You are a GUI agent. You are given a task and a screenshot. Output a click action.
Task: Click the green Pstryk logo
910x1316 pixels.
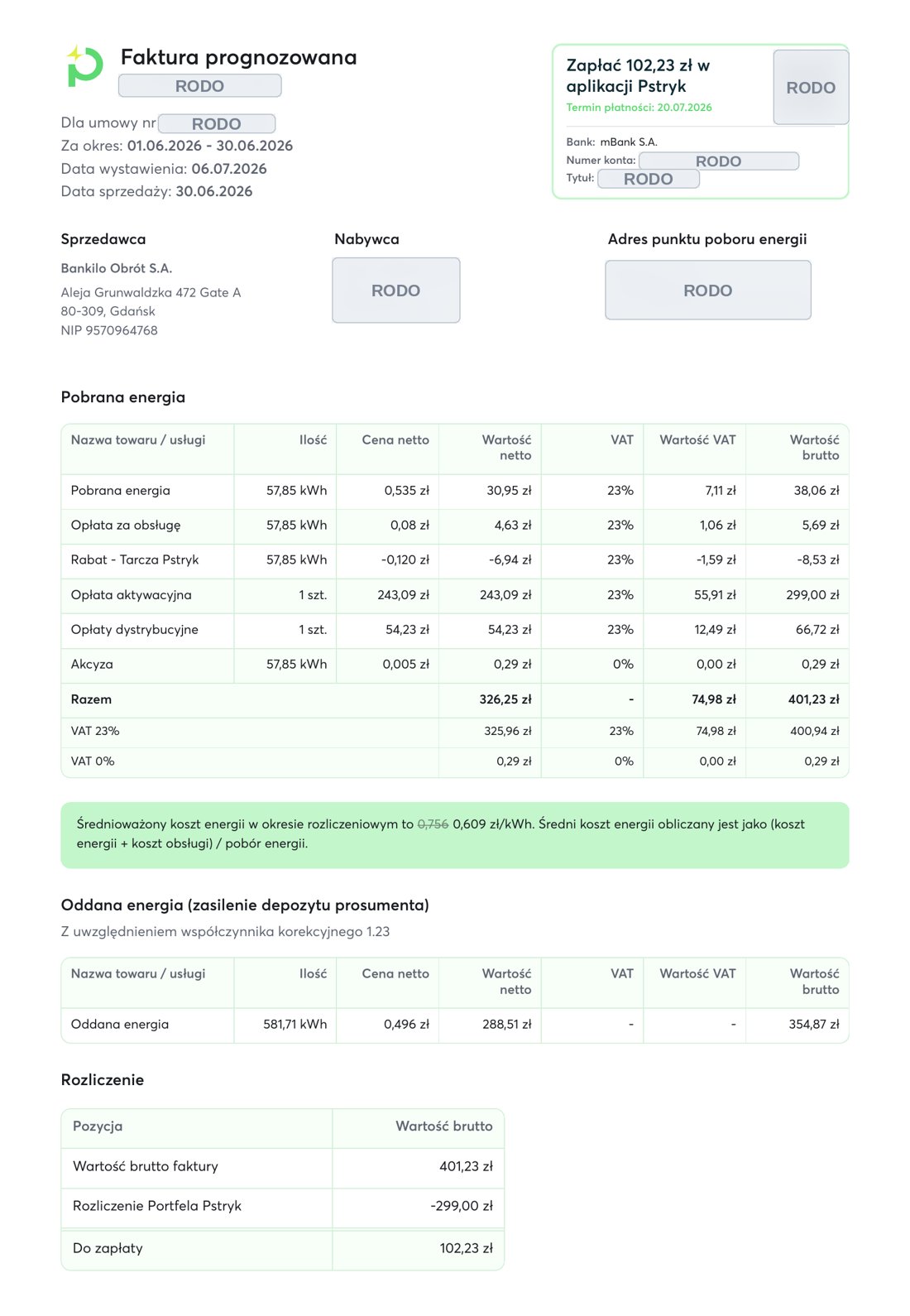(x=84, y=66)
